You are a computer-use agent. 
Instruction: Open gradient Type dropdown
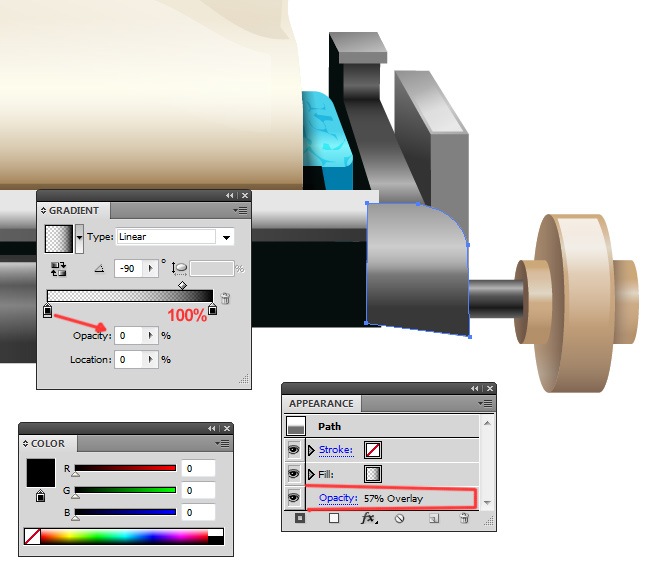point(226,237)
